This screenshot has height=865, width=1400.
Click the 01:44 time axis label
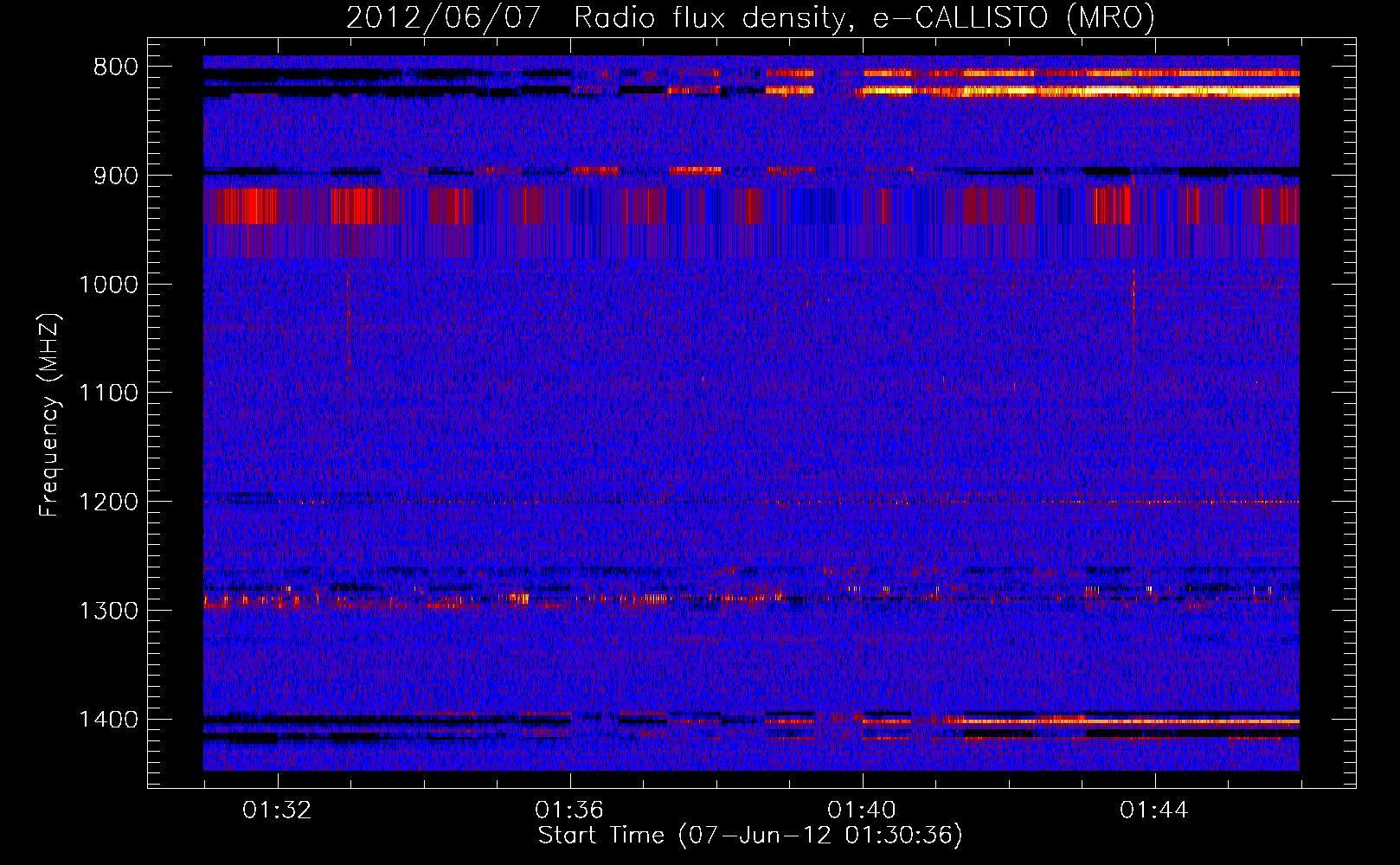coord(1154,811)
